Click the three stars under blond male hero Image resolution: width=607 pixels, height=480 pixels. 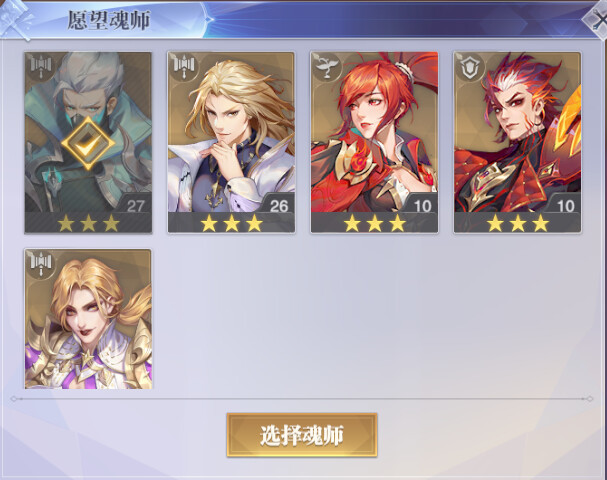point(231,223)
